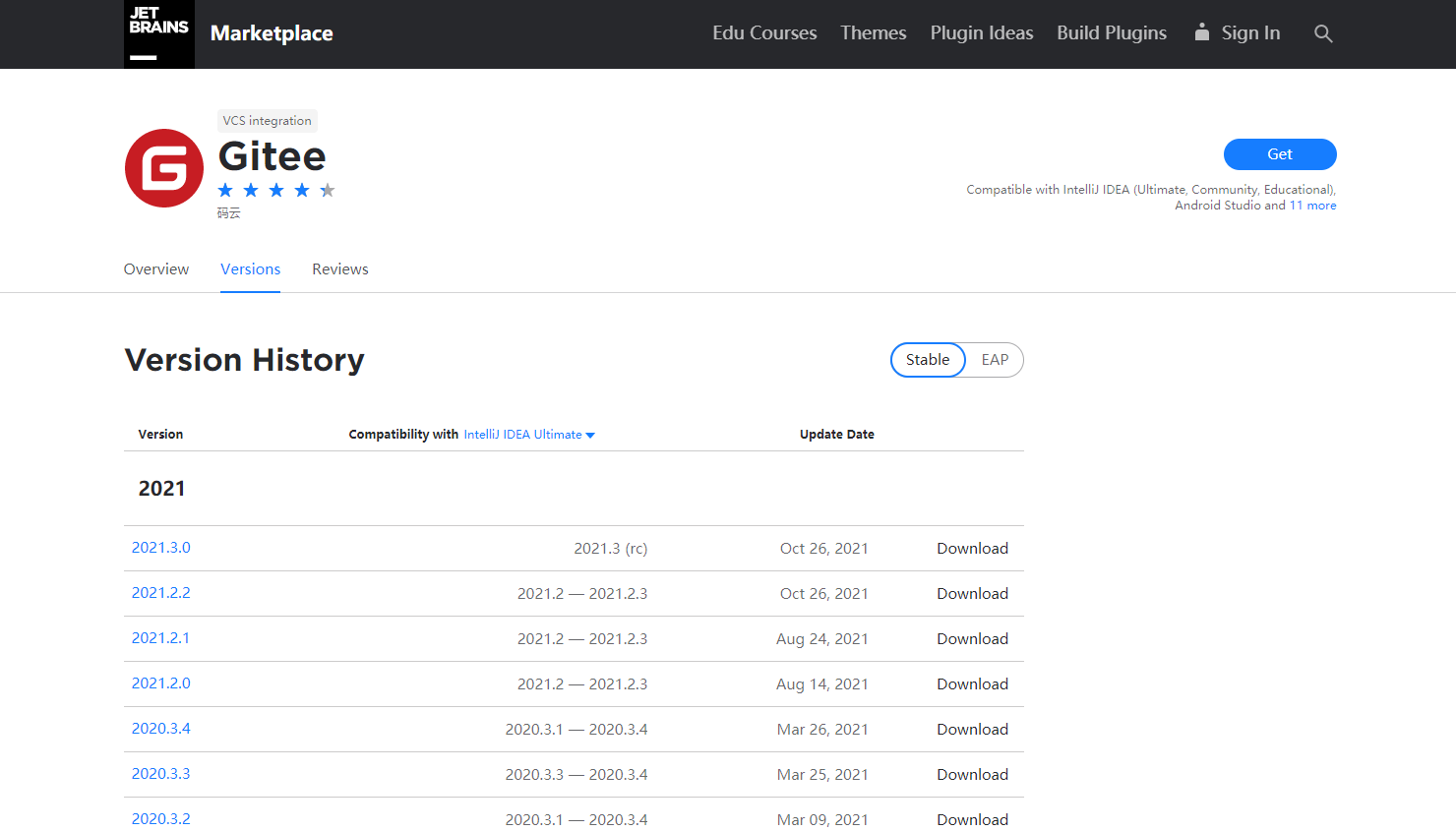This screenshot has height=831, width=1456.
Task: Open Build Plugins in the navigation
Action: pos(1112,33)
